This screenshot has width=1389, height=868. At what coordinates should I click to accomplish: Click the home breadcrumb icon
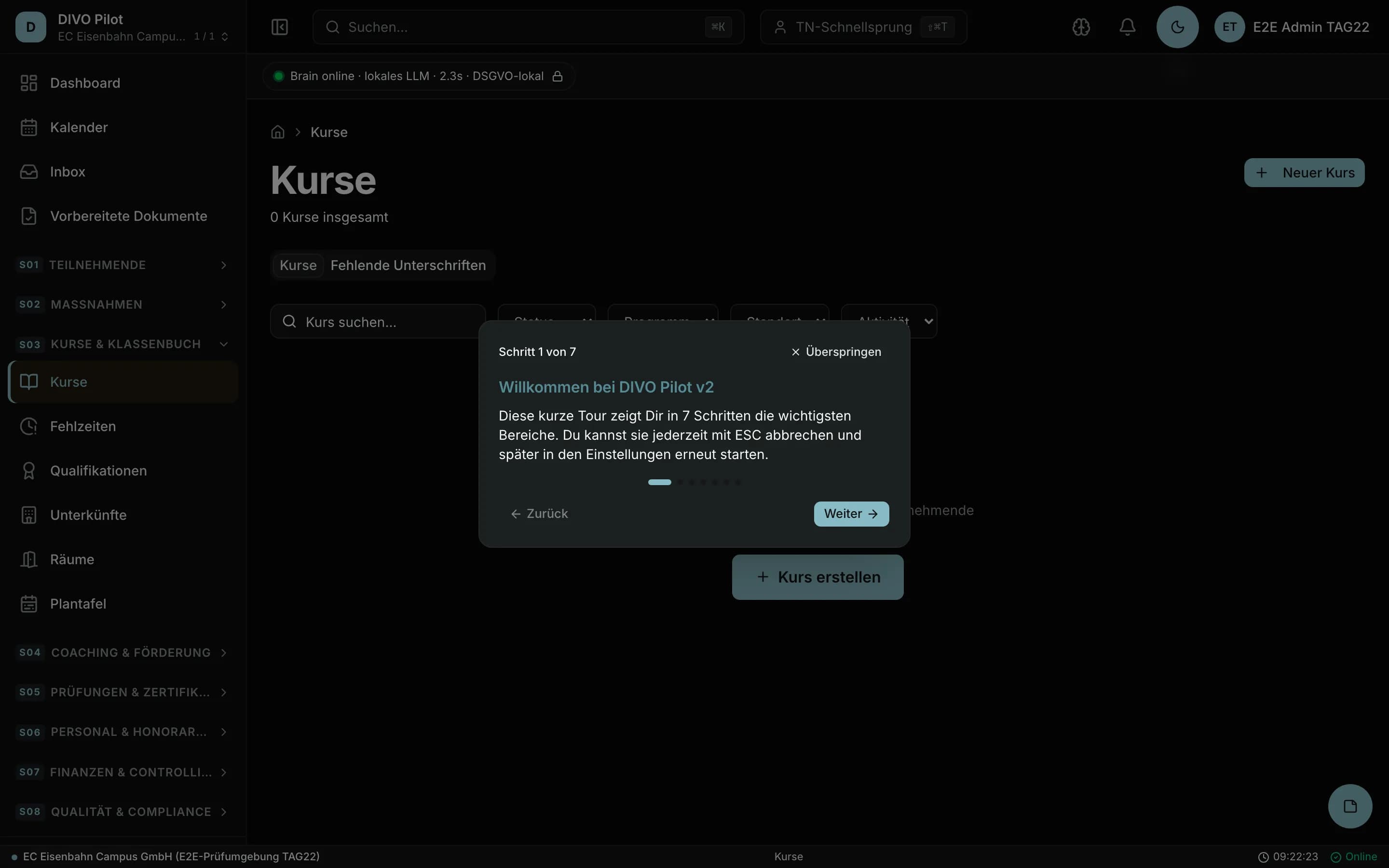click(x=278, y=132)
